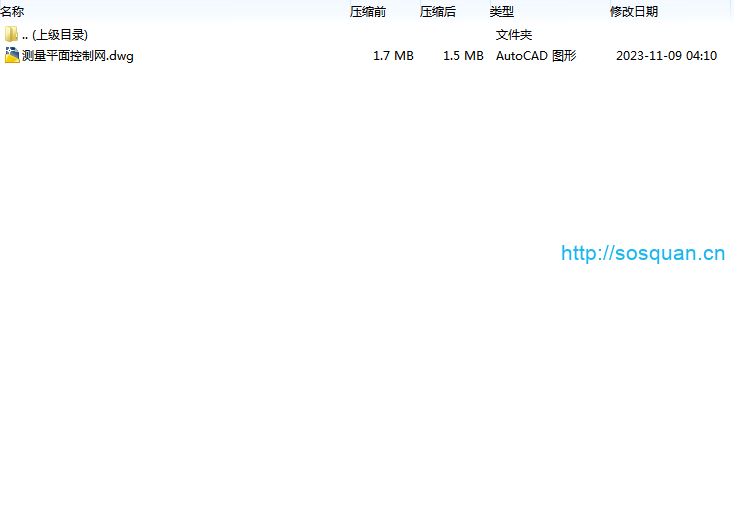The image size is (734, 510).
Task: Click the yellow parent directory folder icon
Action: (11, 35)
